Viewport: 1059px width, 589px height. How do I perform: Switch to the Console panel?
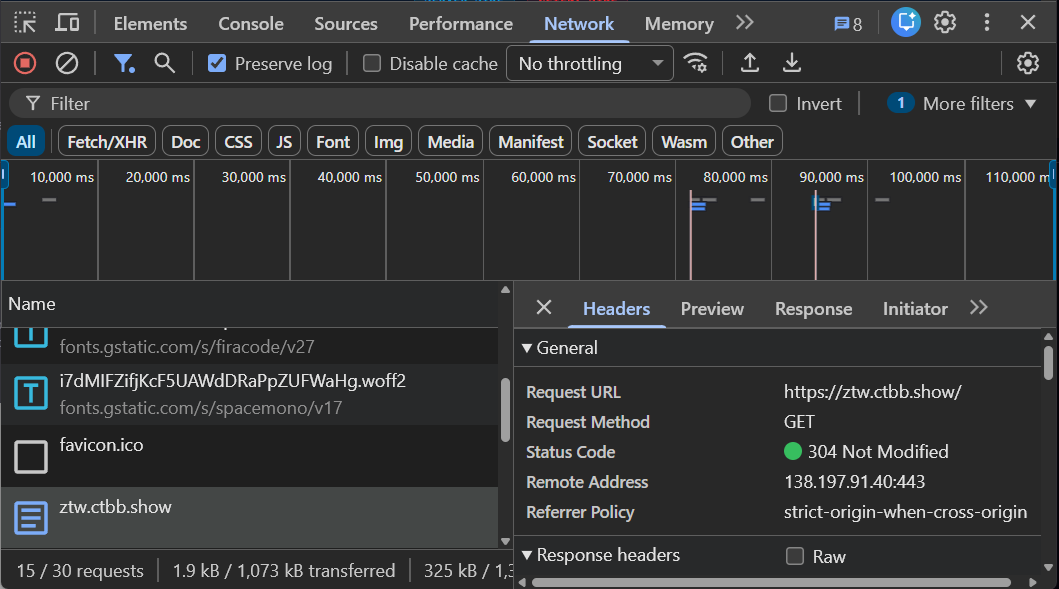click(x=249, y=23)
